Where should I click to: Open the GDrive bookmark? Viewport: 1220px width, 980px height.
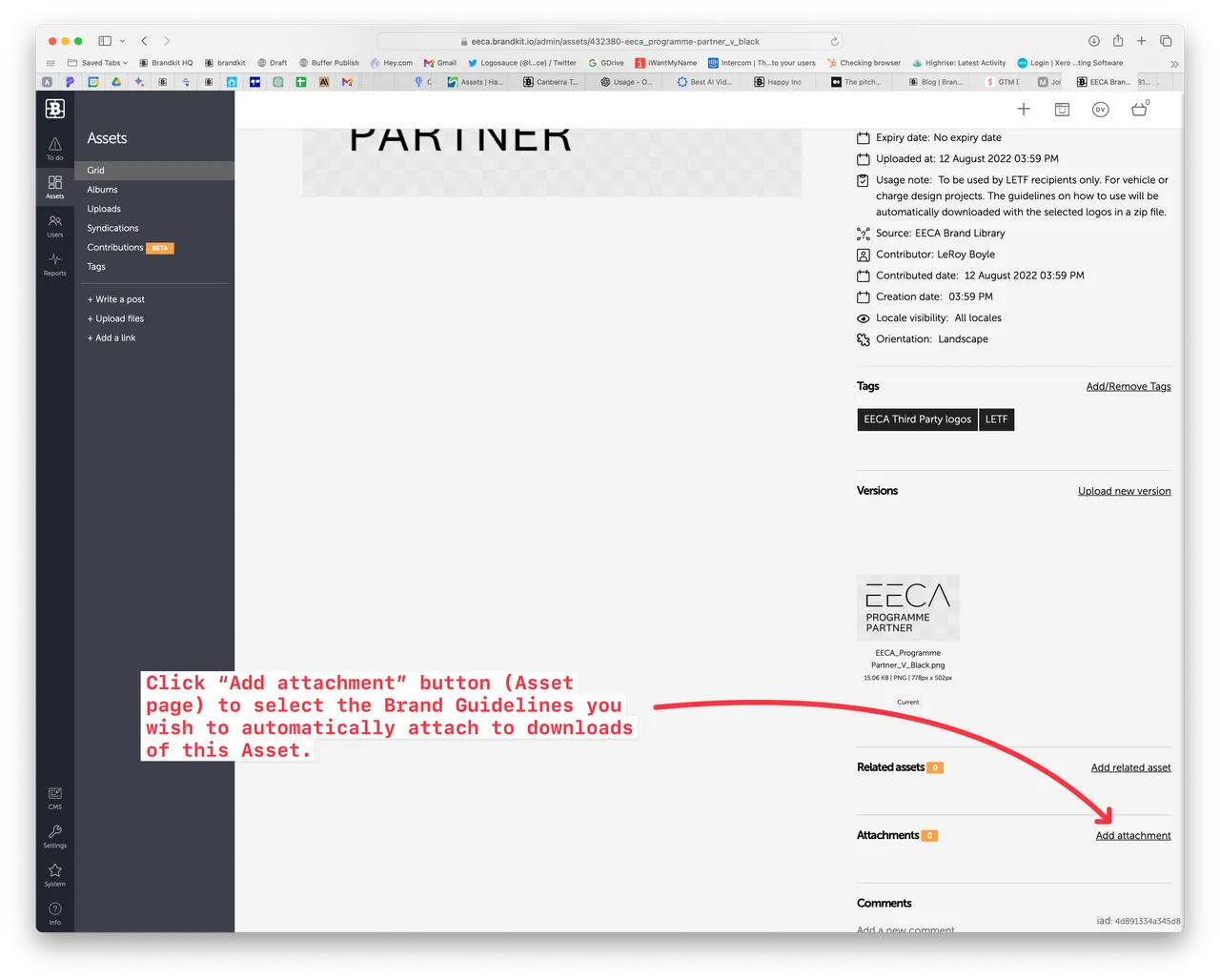coord(606,63)
